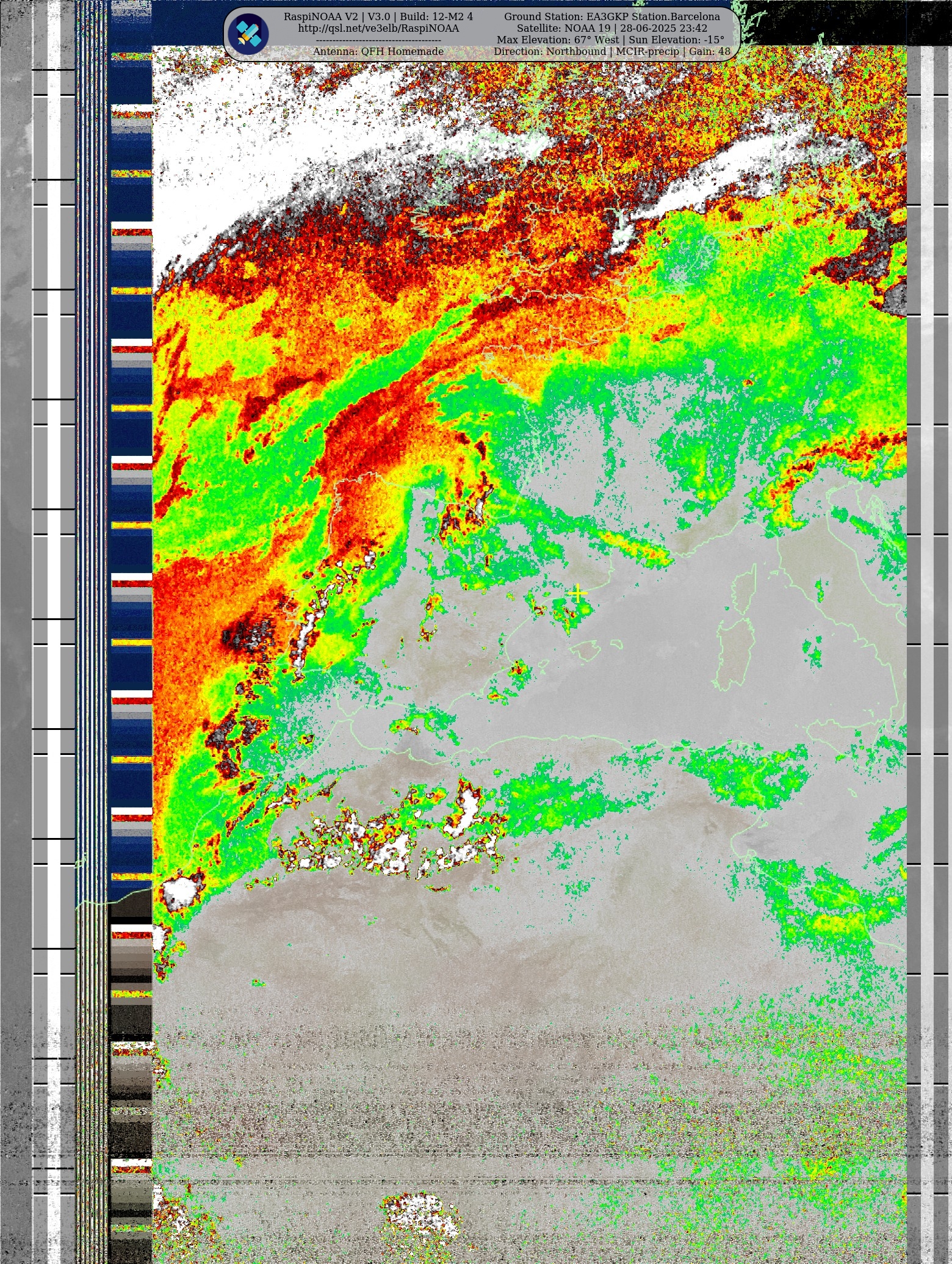The image size is (952, 1264).
Task: Click the yellow crosshair ground station marker
Action: tap(577, 593)
